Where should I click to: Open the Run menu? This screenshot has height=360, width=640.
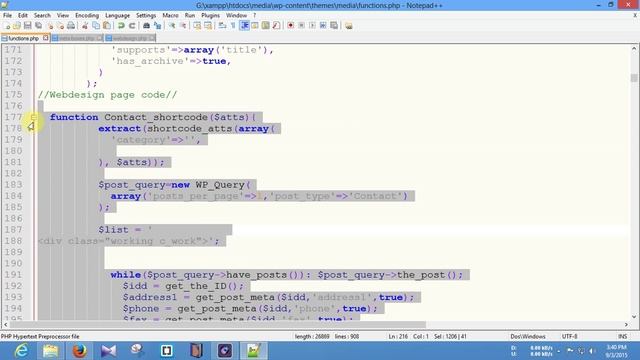coord(190,15)
